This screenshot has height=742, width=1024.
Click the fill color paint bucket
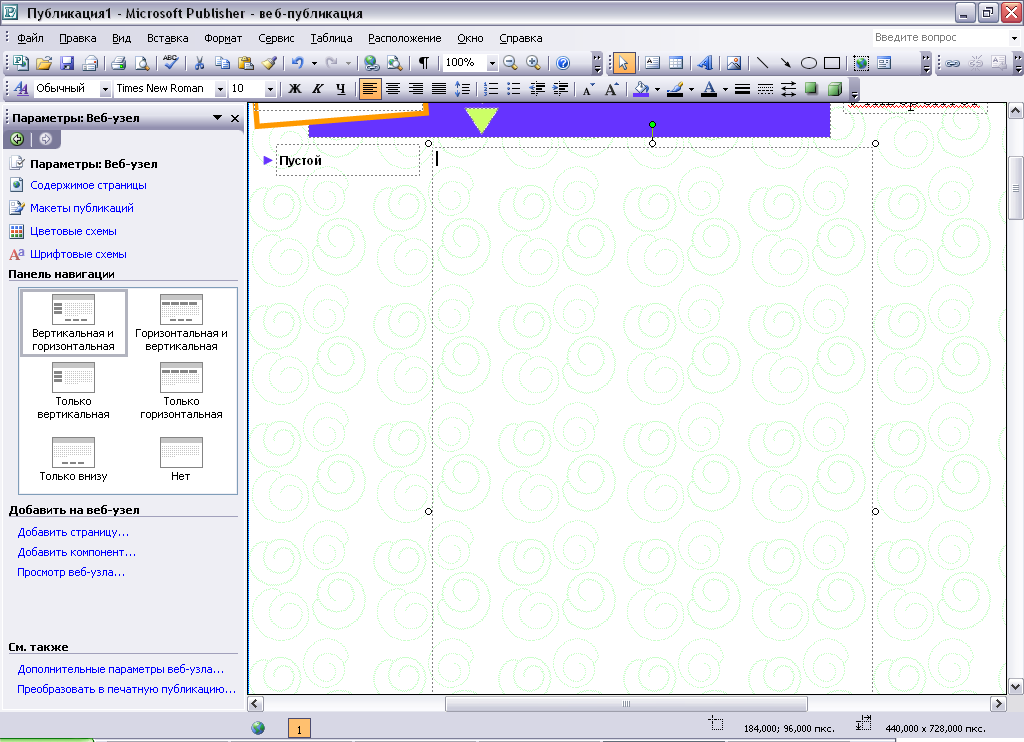pos(642,89)
